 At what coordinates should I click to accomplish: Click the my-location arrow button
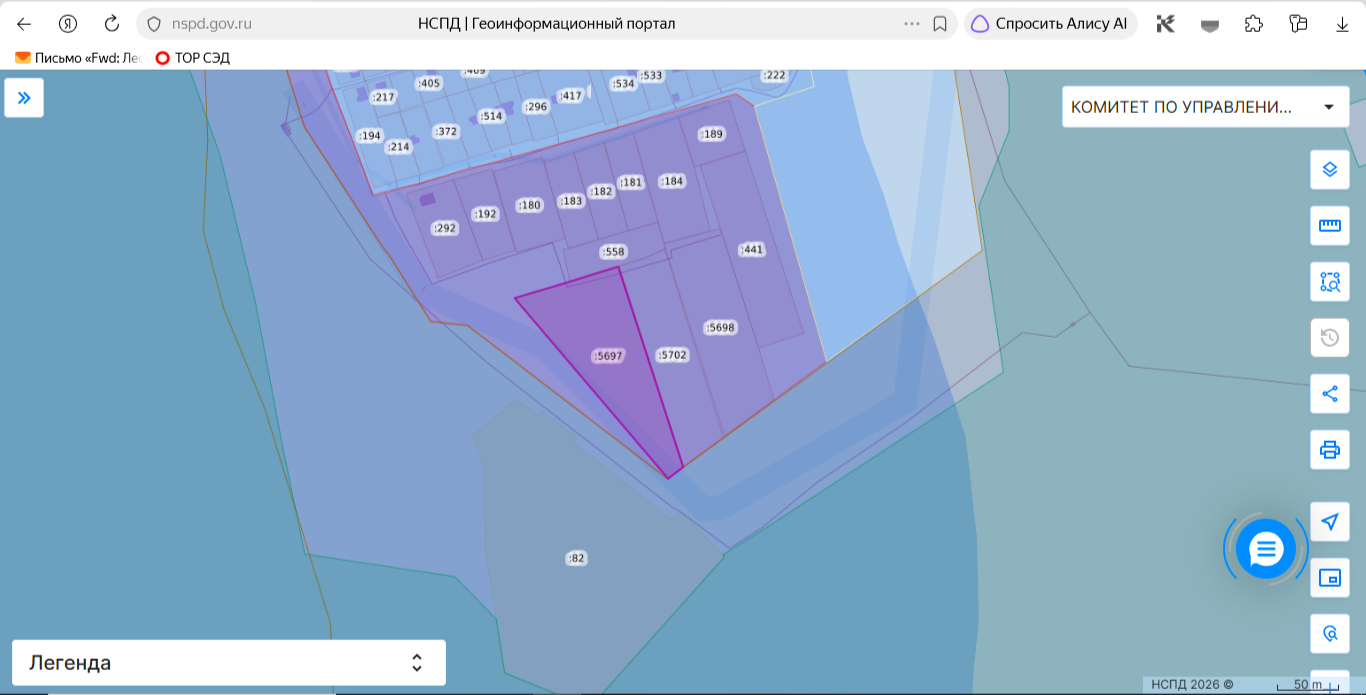(x=1330, y=521)
